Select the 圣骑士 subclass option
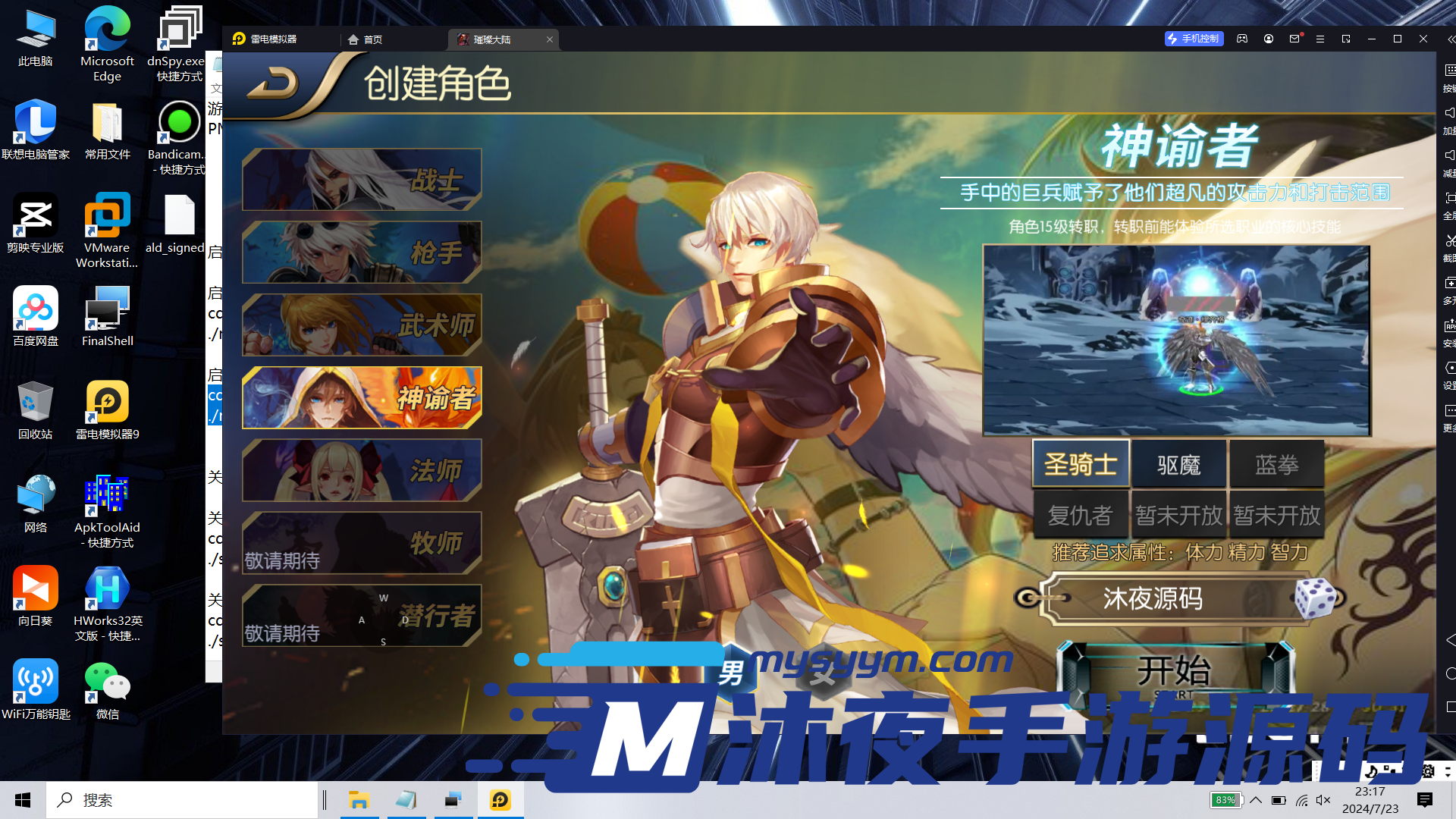Viewport: 1456px width, 819px height. click(x=1081, y=463)
